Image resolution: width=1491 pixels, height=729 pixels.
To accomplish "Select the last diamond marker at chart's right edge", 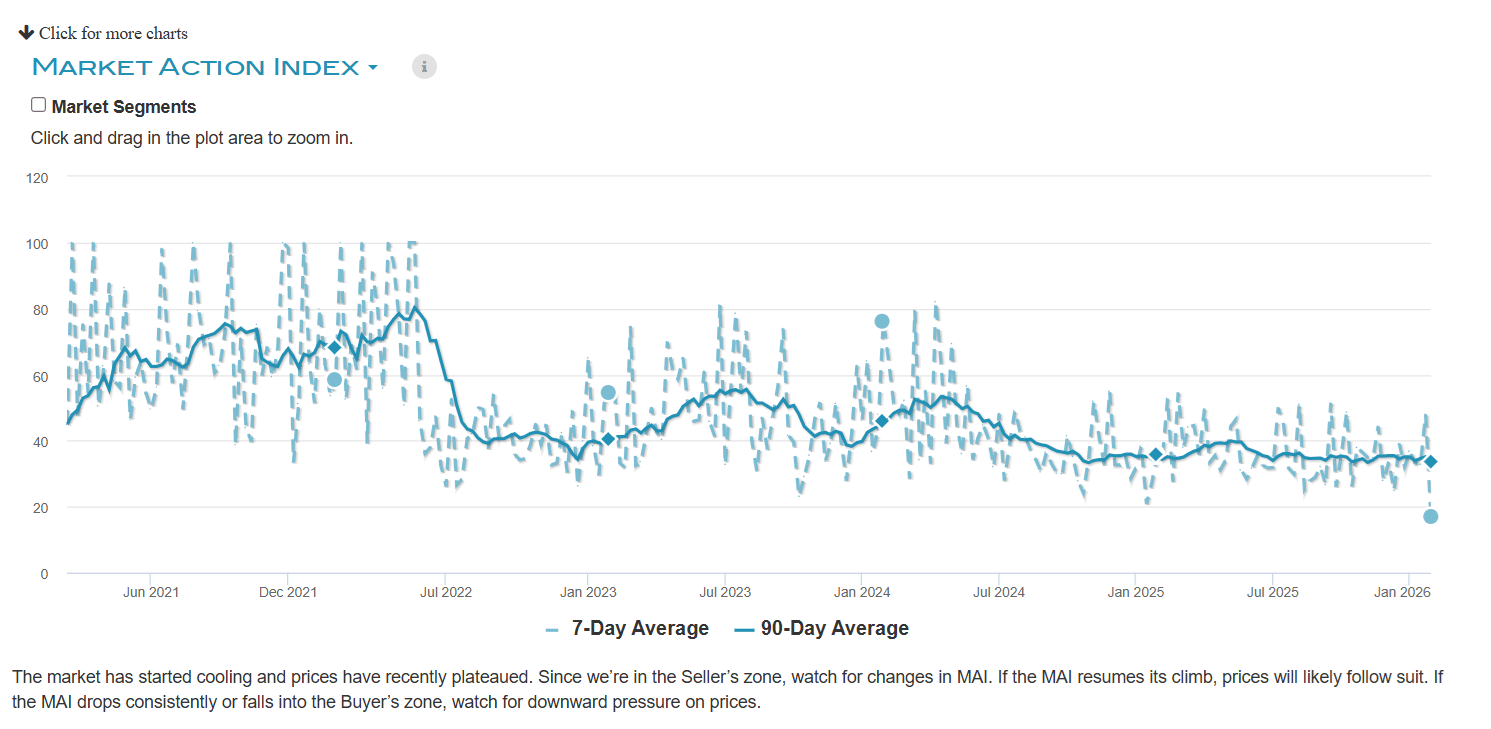I will 1430,461.
